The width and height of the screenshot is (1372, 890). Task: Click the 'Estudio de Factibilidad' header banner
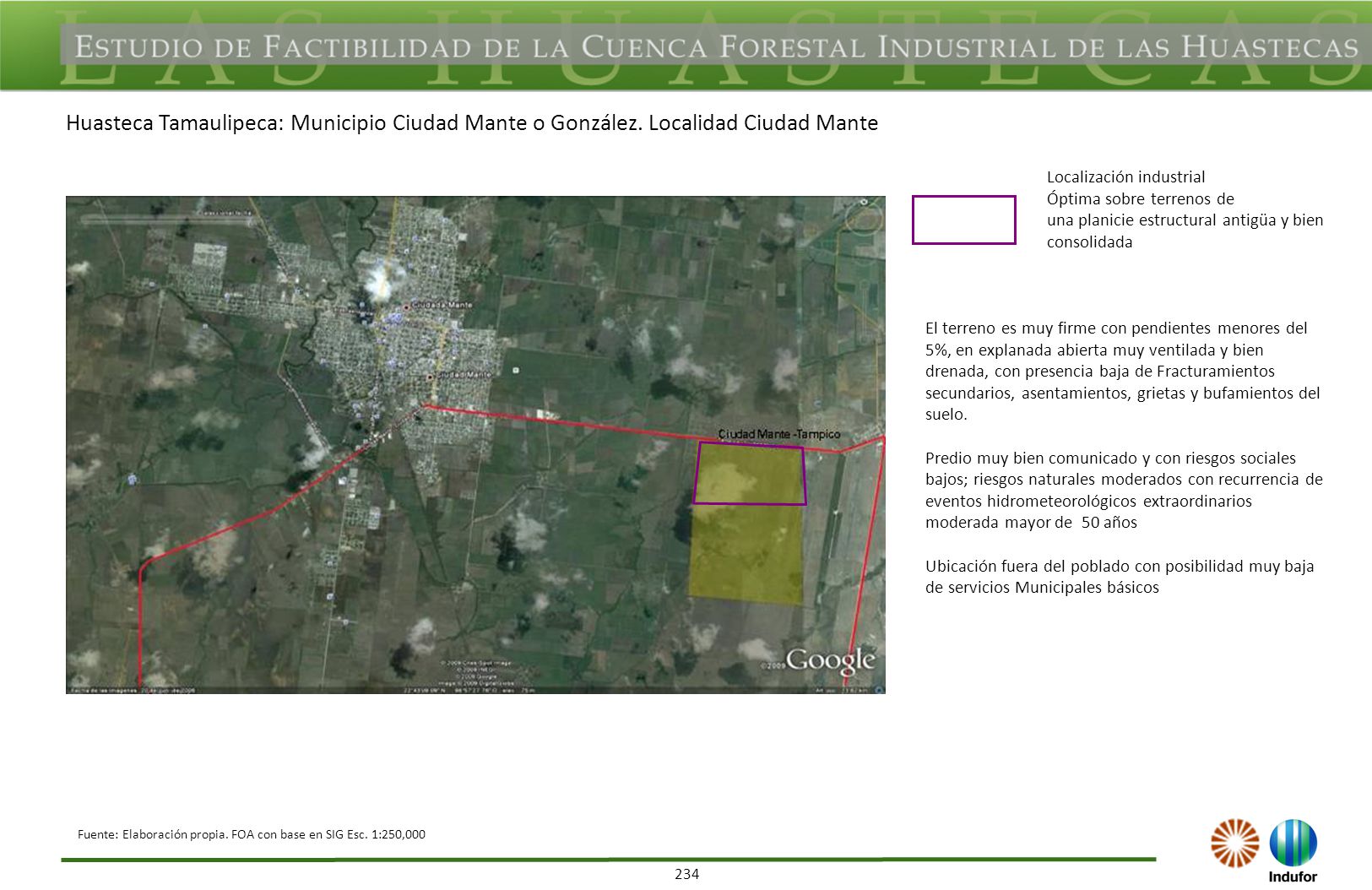716,46
